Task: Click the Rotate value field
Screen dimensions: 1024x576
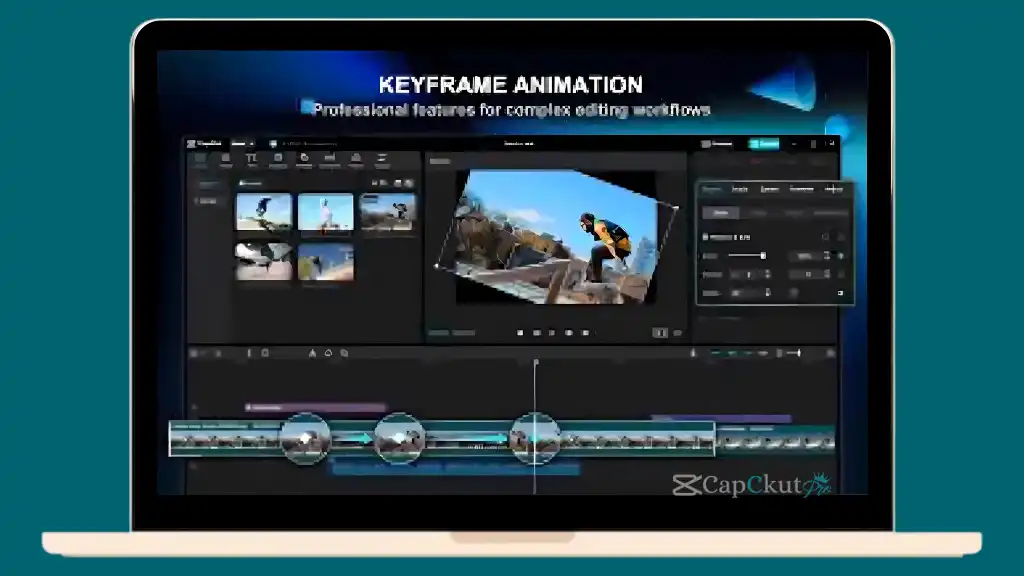Action: pos(750,293)
